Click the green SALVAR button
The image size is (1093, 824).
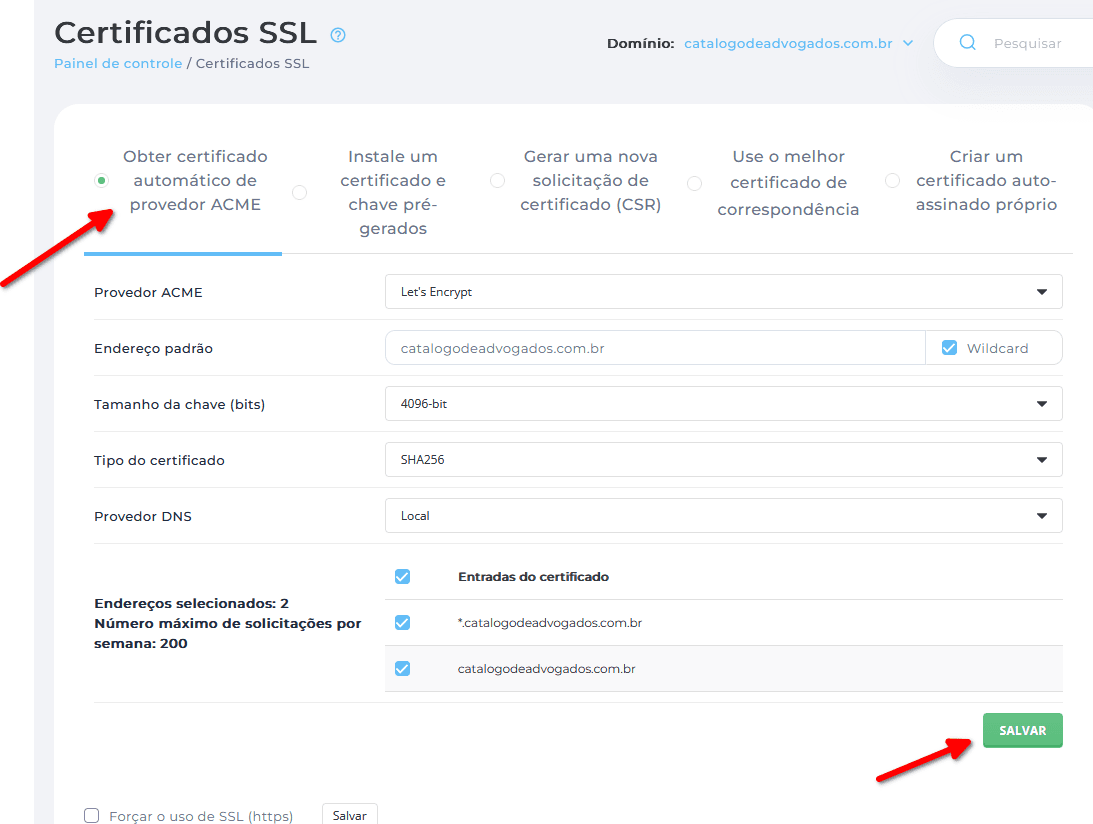point(1022,730)
